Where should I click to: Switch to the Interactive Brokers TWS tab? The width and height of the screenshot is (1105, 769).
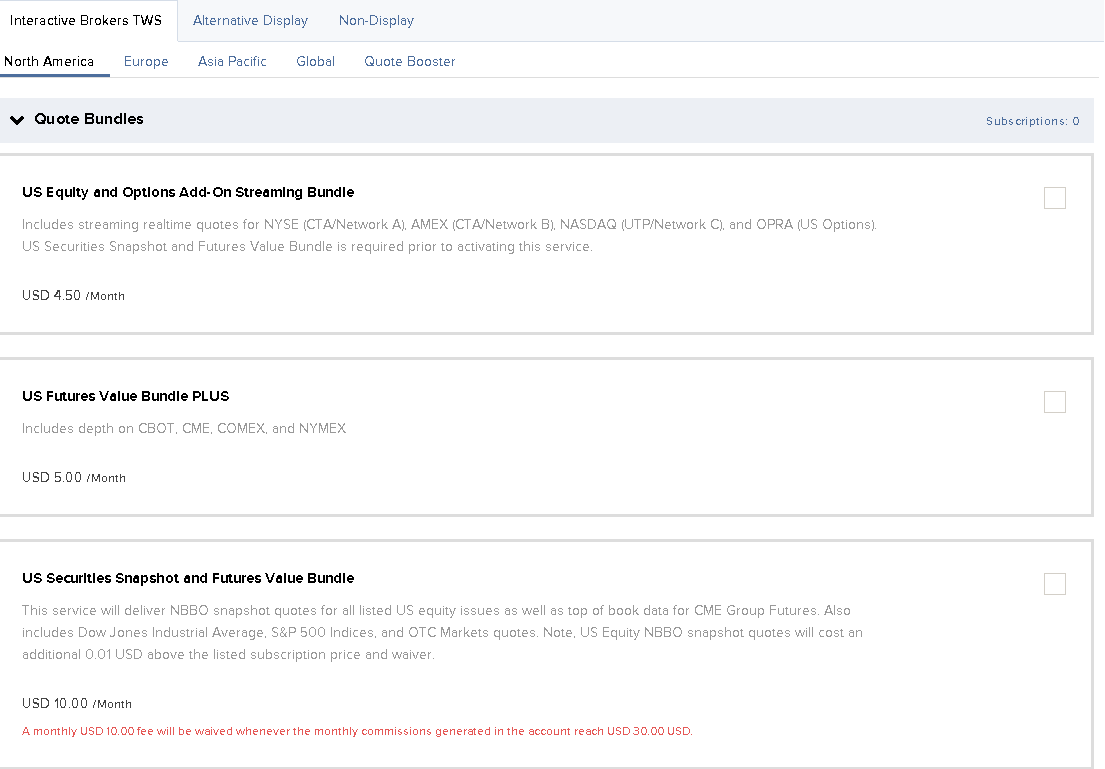click(x=86, y=20)
